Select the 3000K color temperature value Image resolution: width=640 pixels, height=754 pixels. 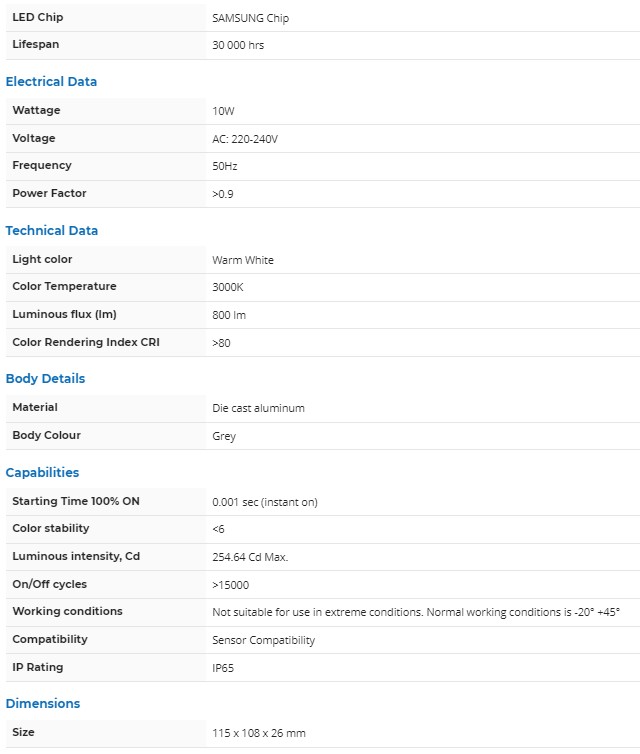point(229,287)
